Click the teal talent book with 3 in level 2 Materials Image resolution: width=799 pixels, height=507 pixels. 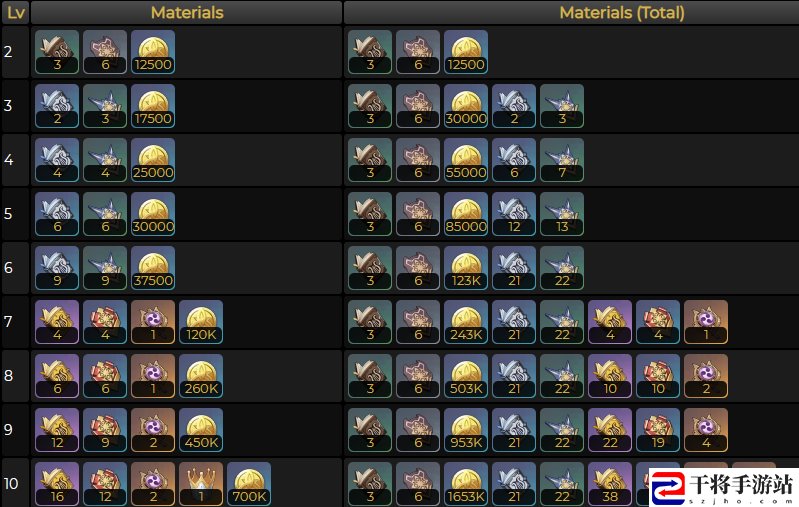click(57, 52)
